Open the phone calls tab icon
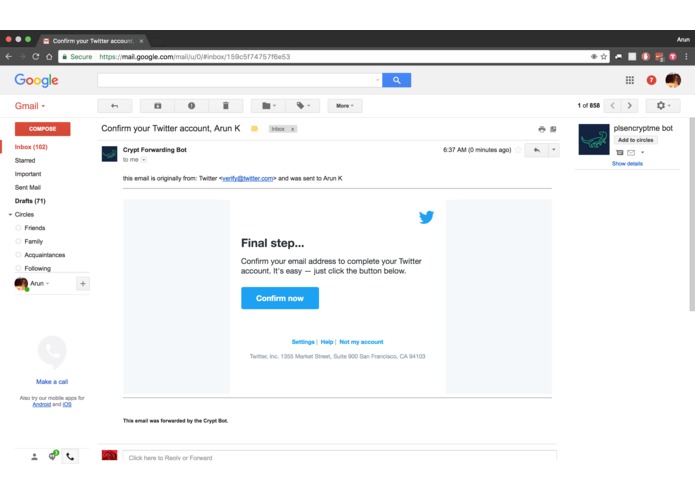This screenshot has width=695, height=494. point(70,456)
